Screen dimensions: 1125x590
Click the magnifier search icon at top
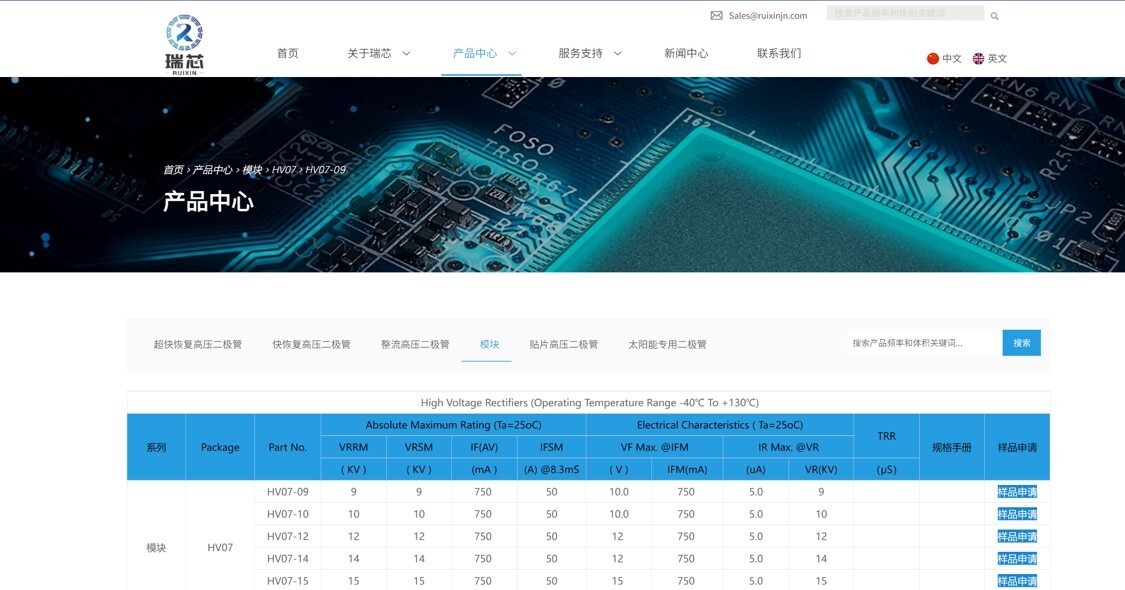tap(994, 16)
